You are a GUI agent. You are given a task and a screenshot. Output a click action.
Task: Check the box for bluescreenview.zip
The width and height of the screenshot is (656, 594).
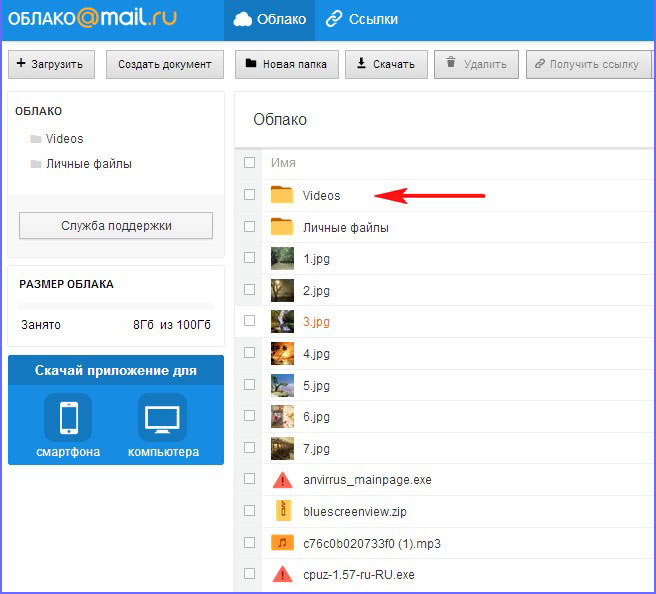pos(249,511)
